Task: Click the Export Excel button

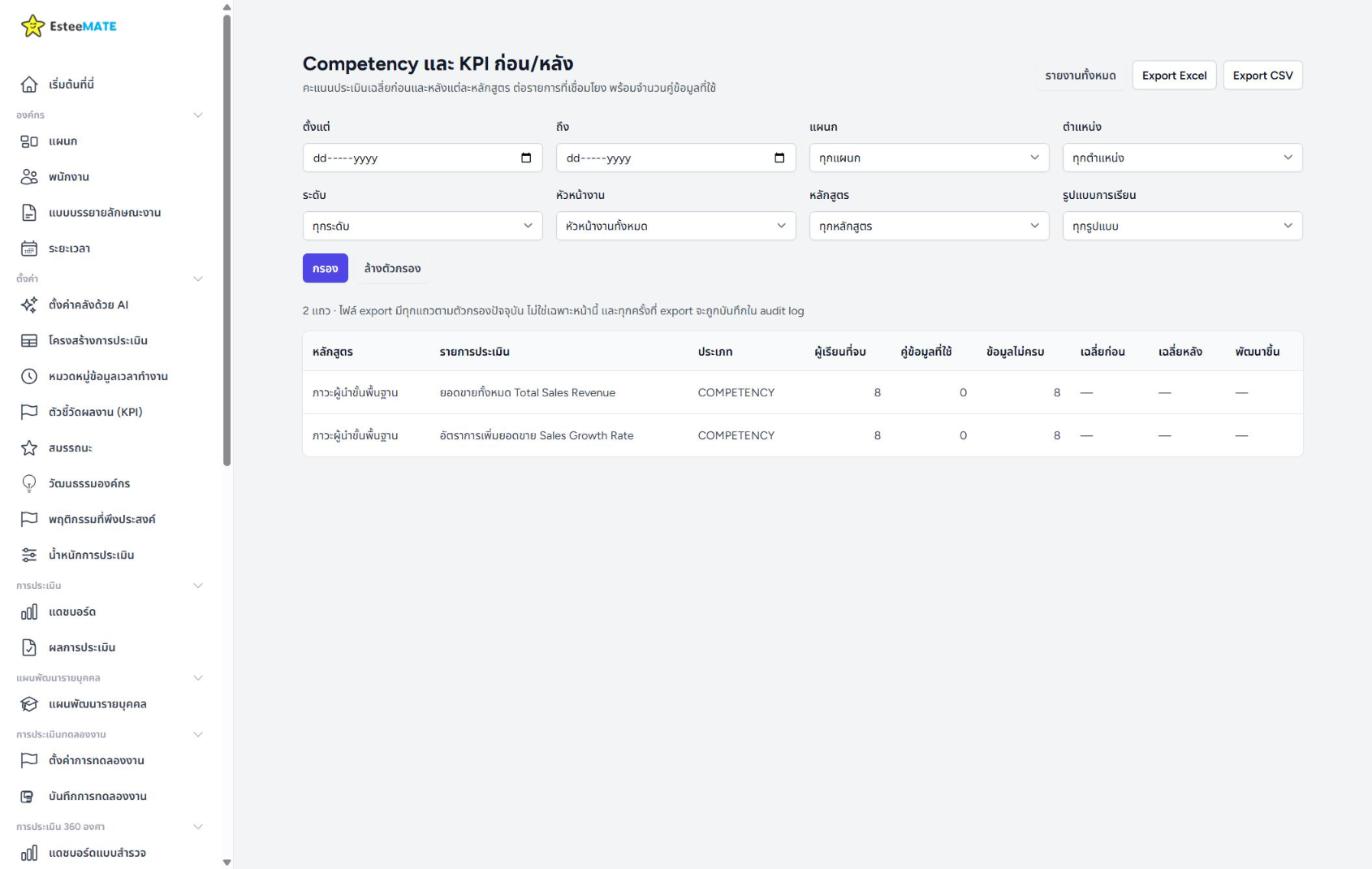Action: pyautogui.click(x=1174, y=76)
